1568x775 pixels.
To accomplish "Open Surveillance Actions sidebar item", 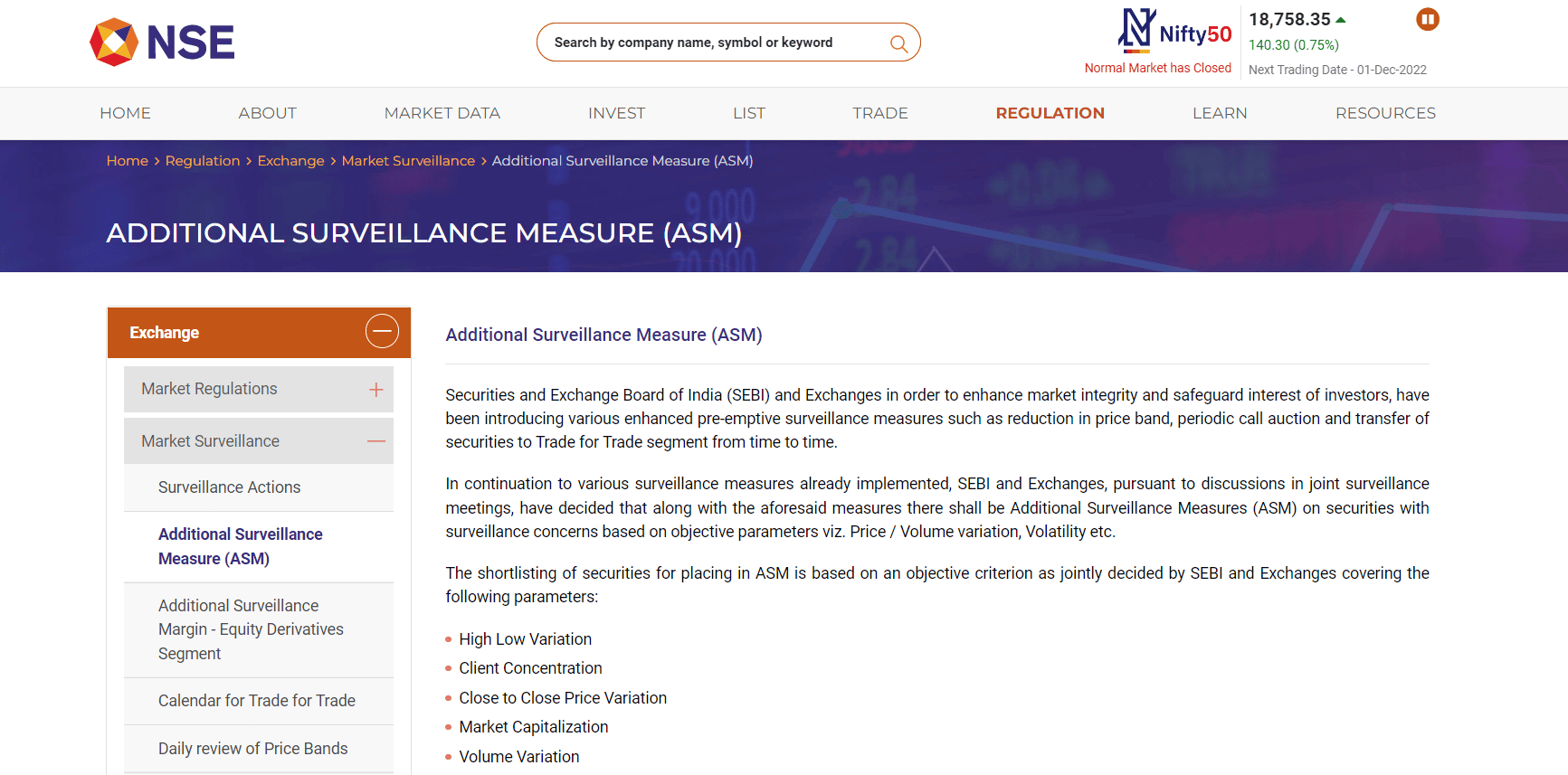I will tap(259, 487).
